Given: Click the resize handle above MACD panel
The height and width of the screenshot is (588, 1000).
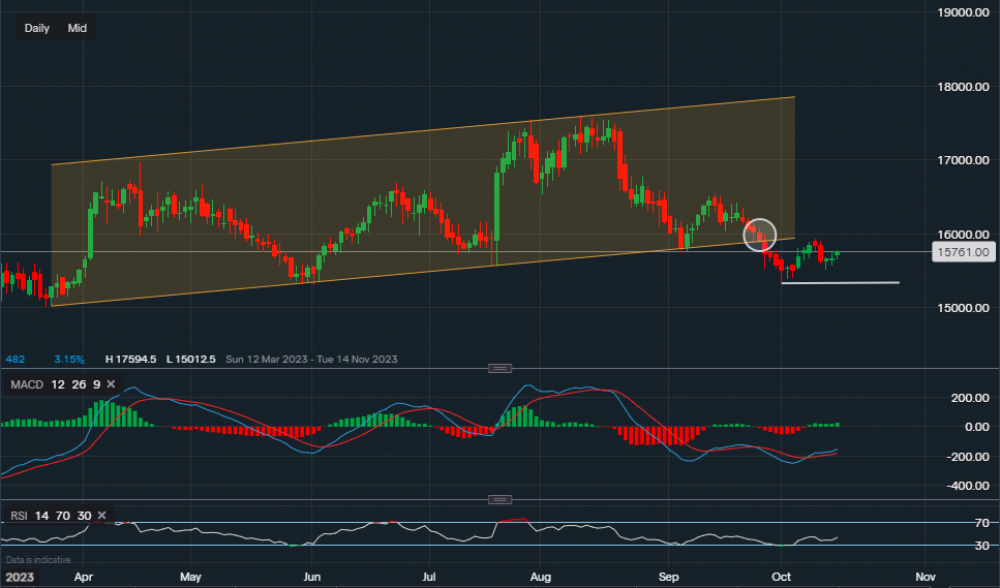Looking at the screenshot, I should tap(499, 368).
